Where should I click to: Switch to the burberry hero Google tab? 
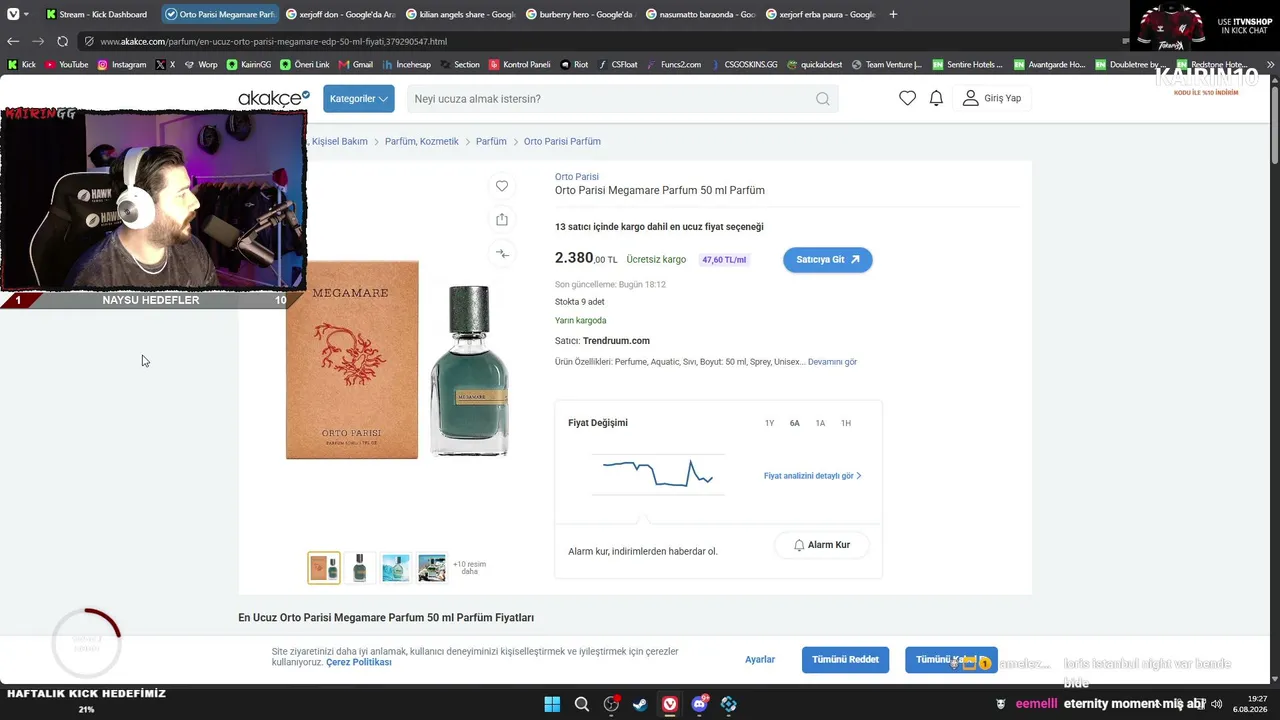[x=580, y=14]
